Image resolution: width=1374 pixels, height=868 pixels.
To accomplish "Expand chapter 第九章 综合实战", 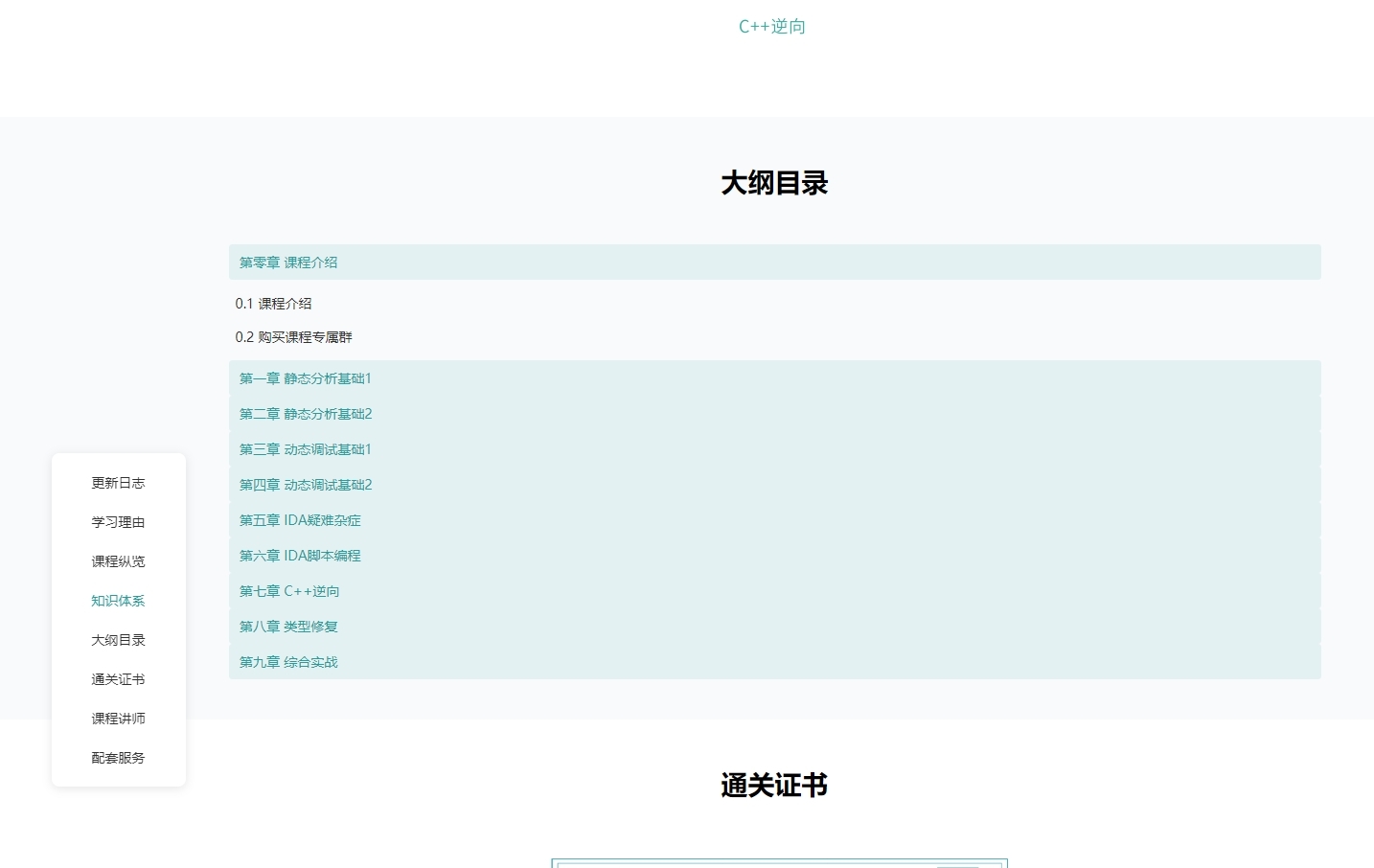I will tap(288, 662).
